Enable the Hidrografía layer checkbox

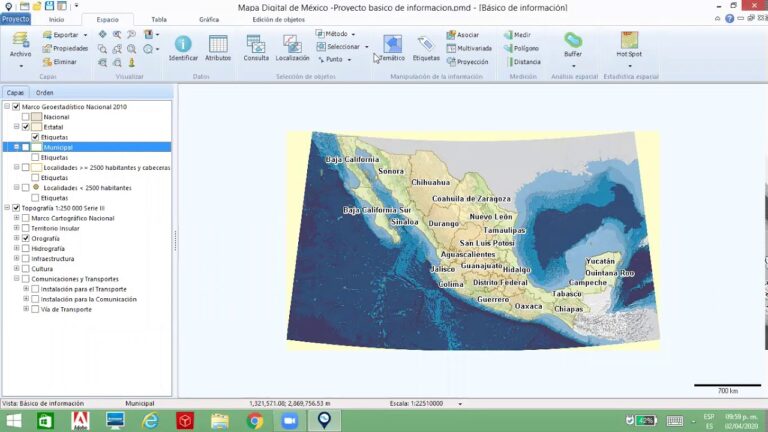pyautogui.click(x=25, y=248)
